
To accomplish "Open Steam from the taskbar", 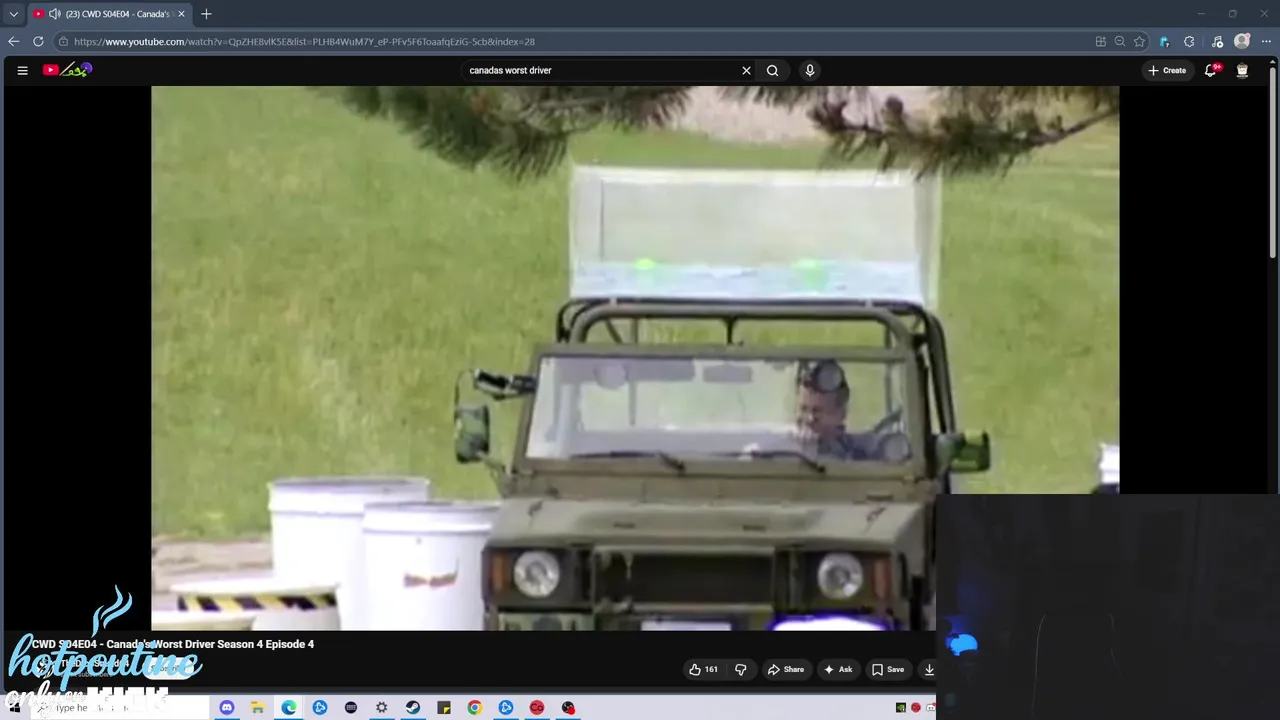I will (413, 707).
